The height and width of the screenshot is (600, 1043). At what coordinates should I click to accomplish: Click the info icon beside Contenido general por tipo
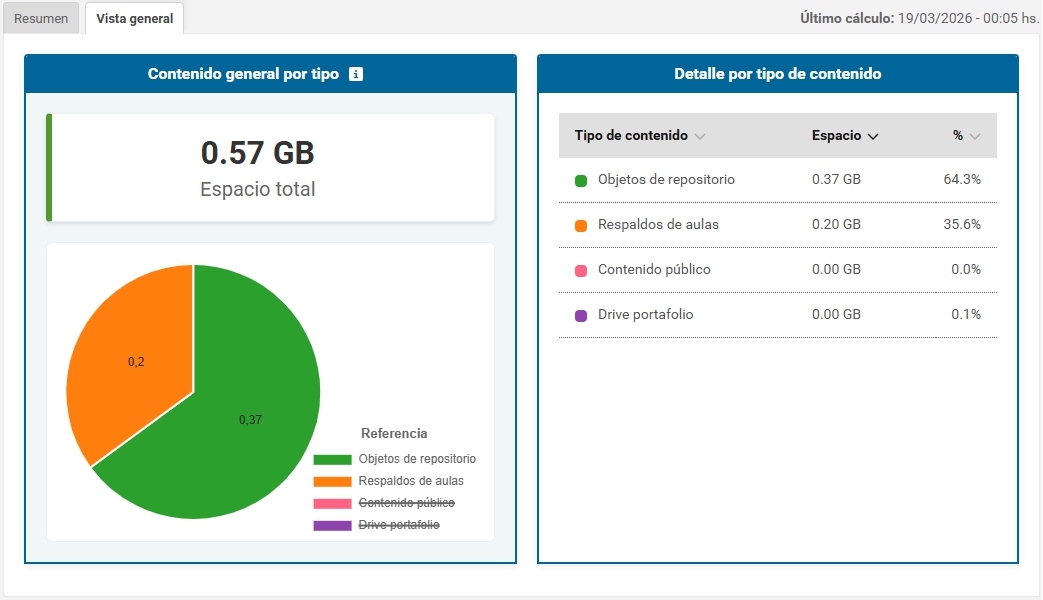[x=356, y=74]
